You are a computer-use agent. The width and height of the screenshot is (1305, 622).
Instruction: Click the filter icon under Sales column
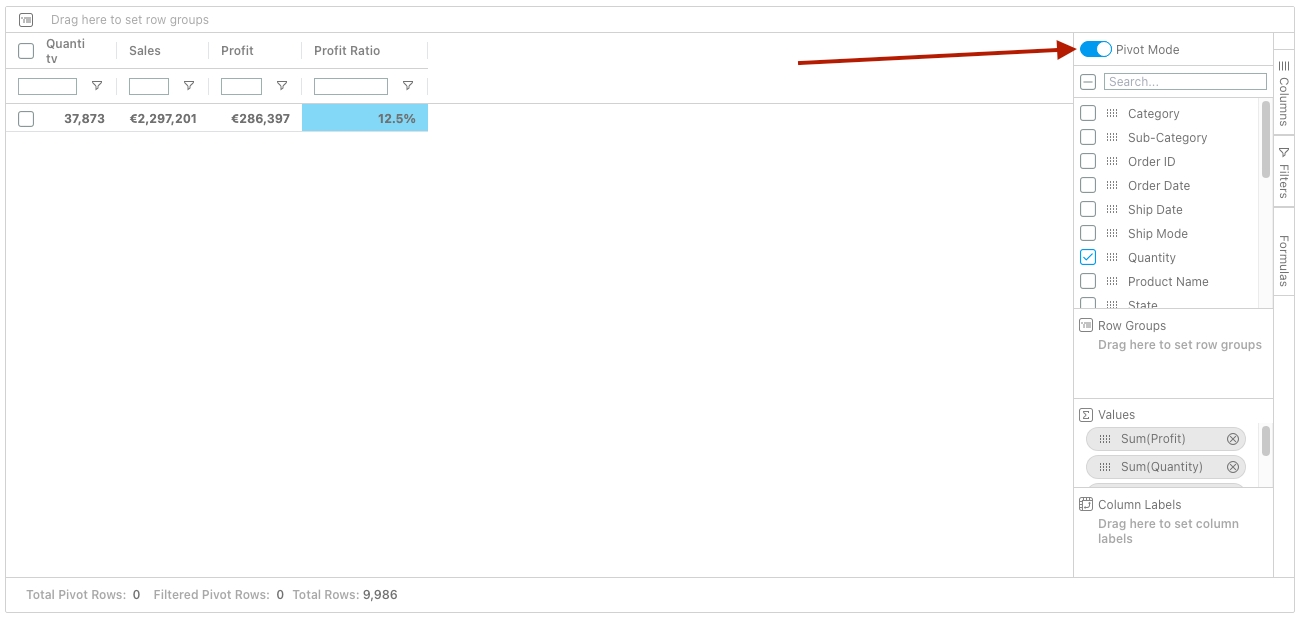189,86
